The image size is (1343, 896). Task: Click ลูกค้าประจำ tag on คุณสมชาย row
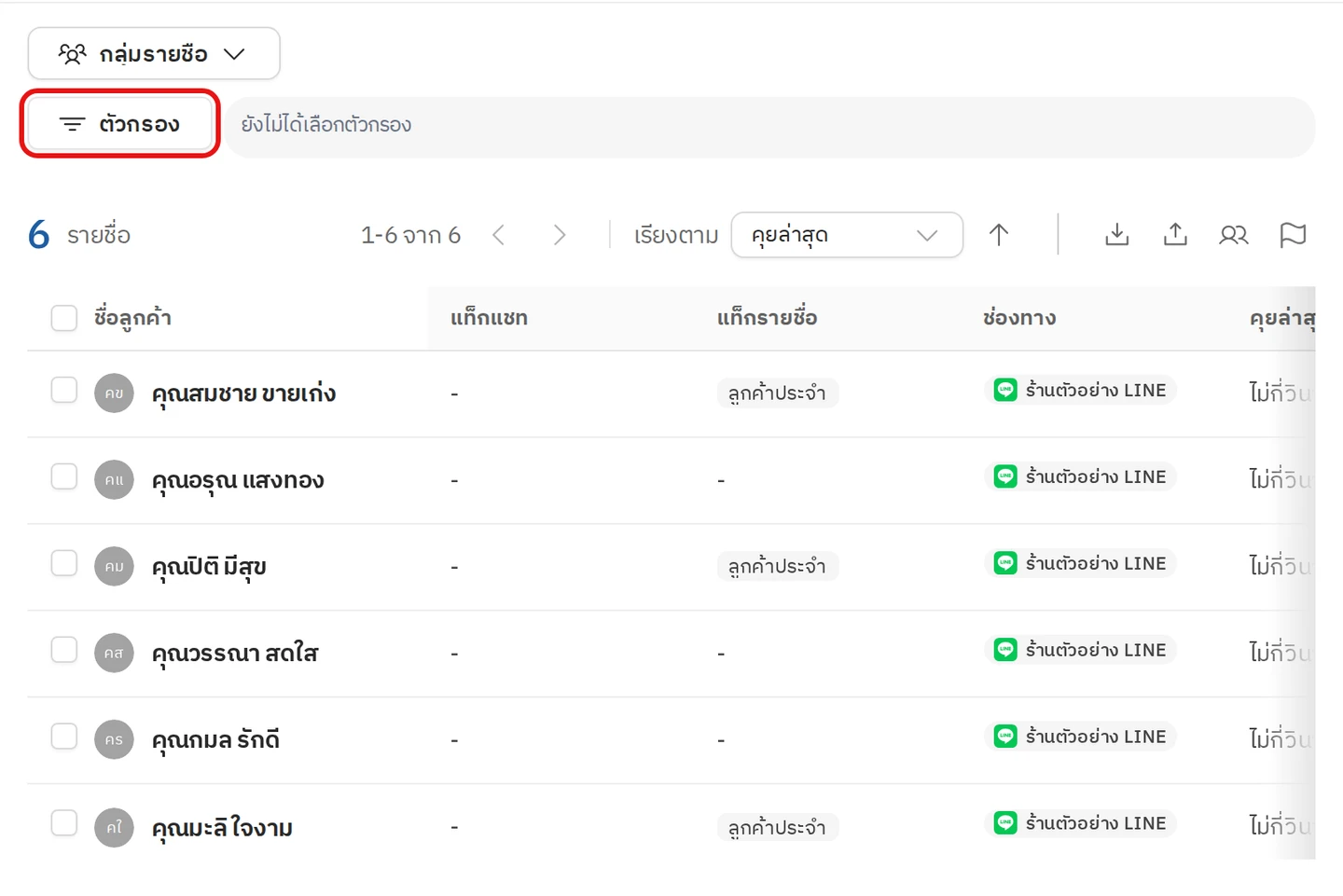(x=778, y=393)
